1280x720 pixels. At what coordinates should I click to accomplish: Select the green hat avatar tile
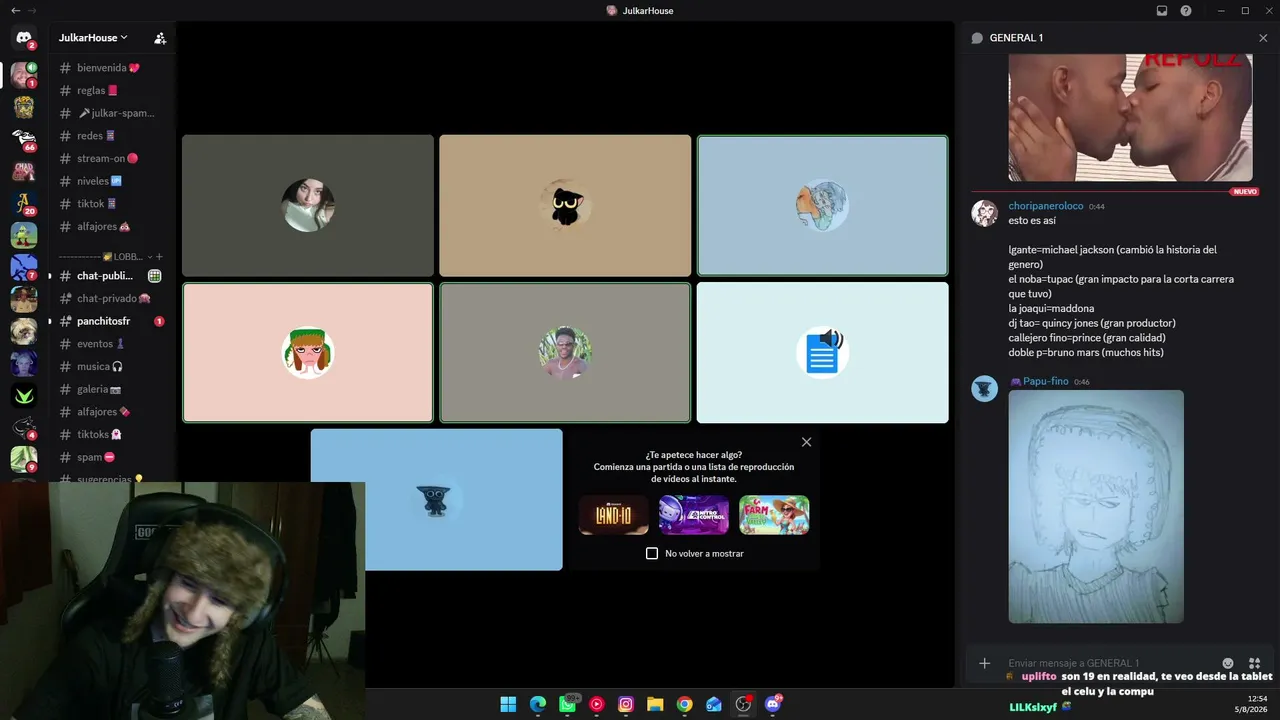click(x=308, y=353)
